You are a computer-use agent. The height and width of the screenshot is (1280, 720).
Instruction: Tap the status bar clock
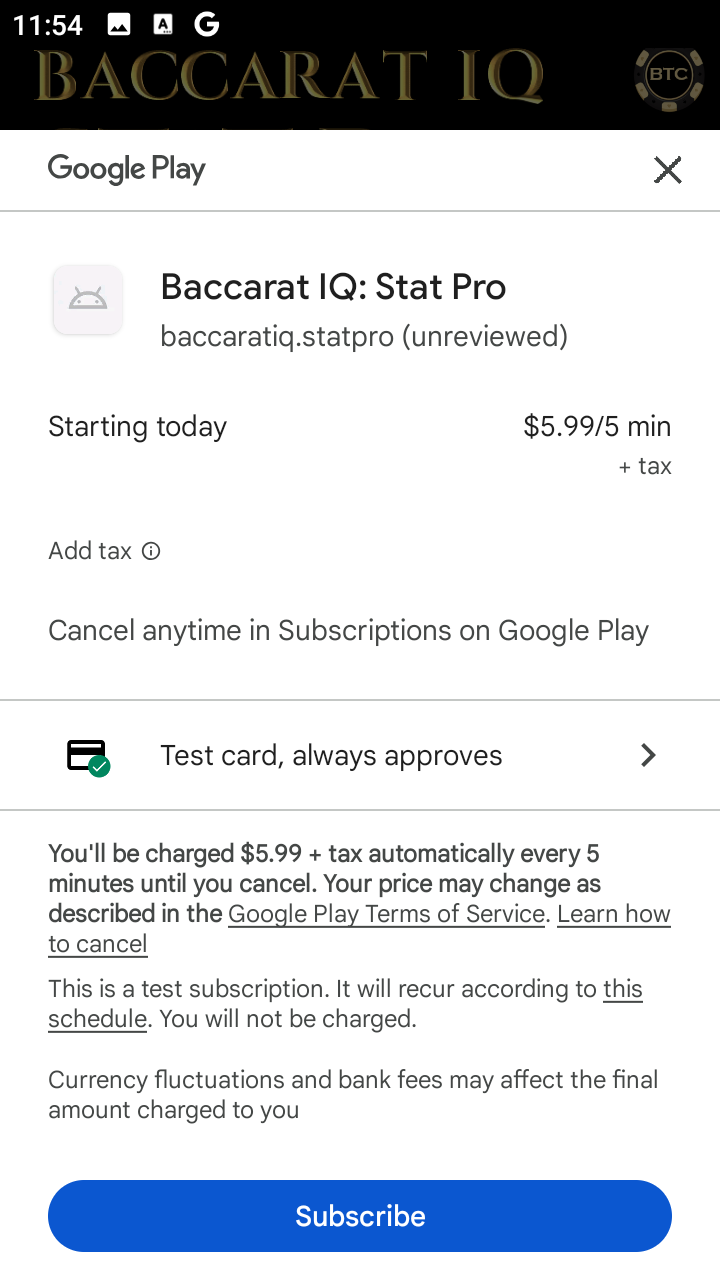pyautogui.click(x=48, y=25)
